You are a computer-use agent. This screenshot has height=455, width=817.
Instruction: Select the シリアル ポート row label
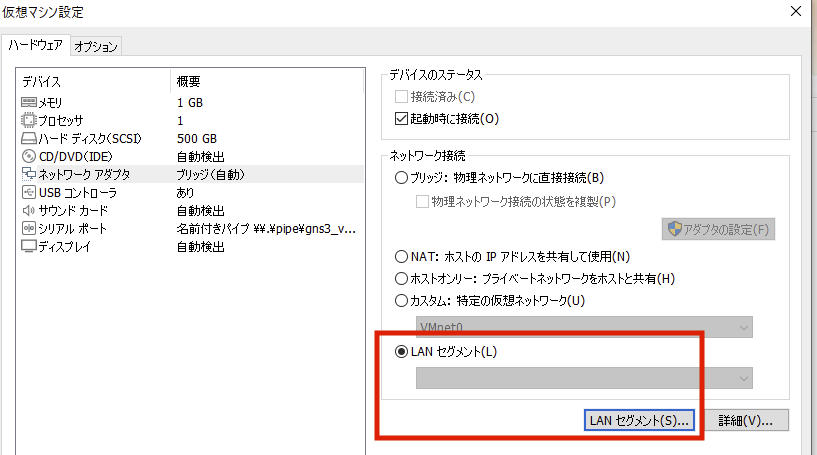click(x=72, y=228)
